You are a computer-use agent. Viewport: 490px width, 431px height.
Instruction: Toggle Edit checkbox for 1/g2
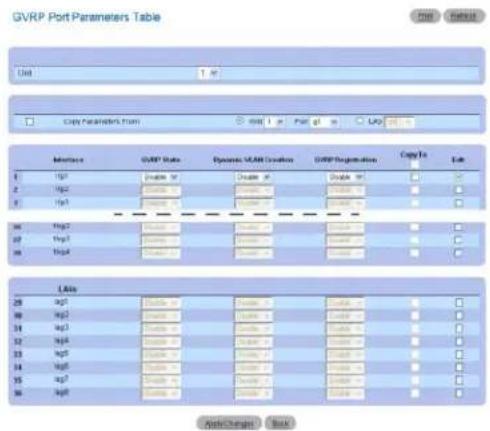pos(459,190)
